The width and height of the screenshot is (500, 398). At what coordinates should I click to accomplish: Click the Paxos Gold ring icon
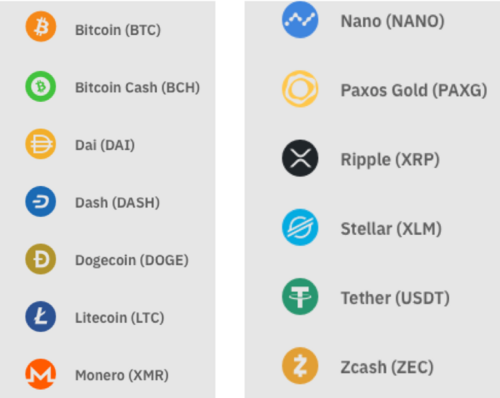pos(300,89)
